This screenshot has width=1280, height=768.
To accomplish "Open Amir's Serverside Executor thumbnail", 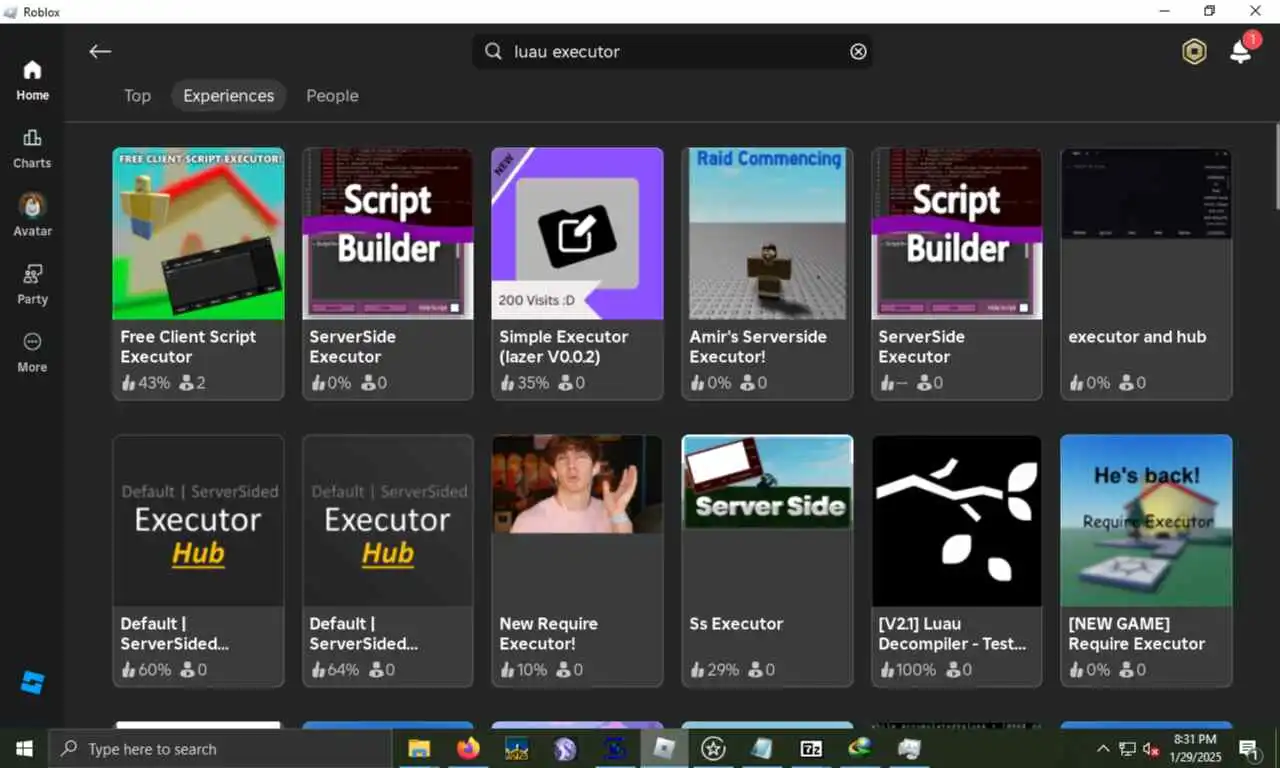I will click(767, 234).
